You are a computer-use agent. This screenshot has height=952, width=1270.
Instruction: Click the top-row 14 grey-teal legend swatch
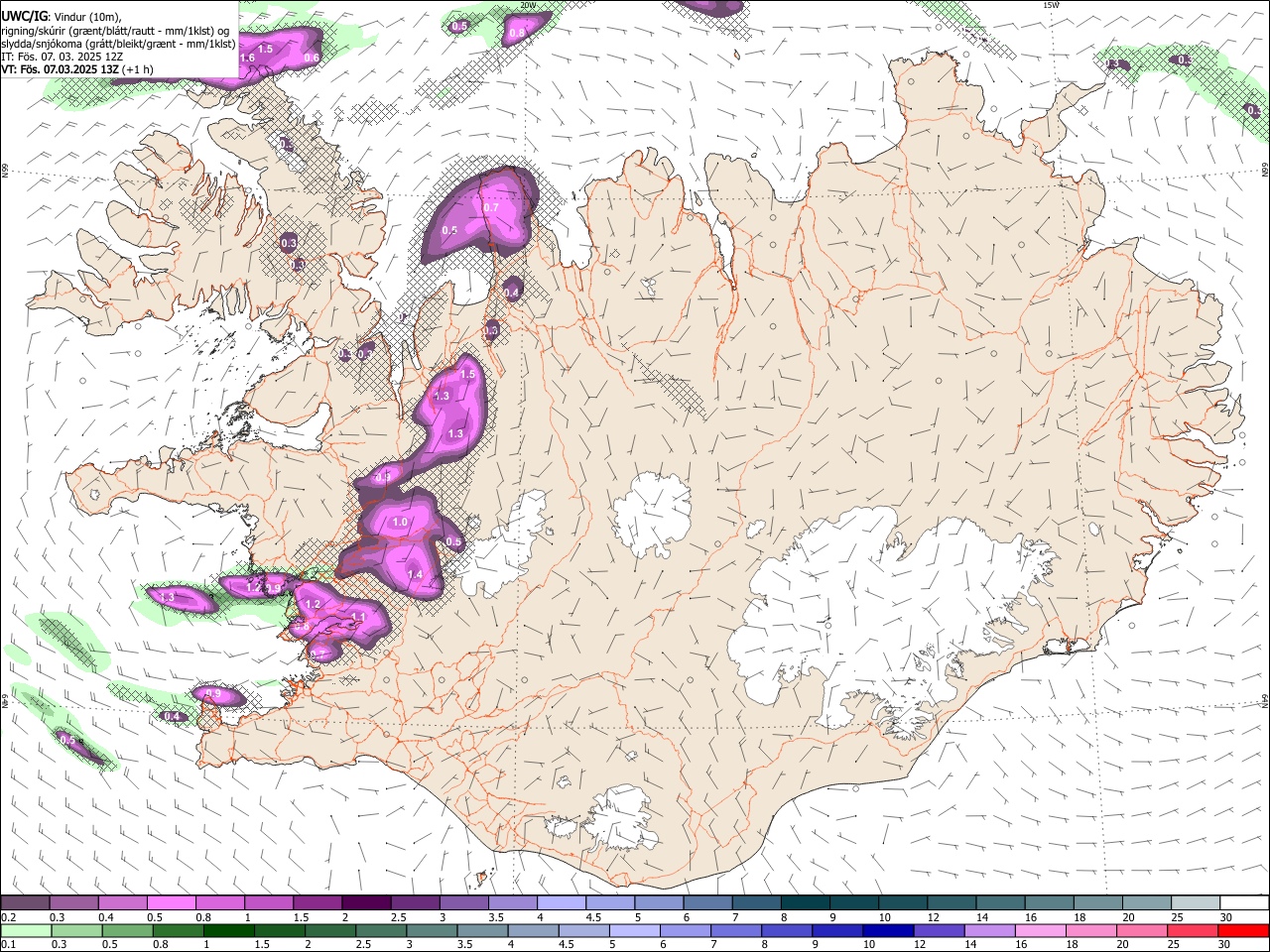pyautogui.click(x=1001, y=903)
